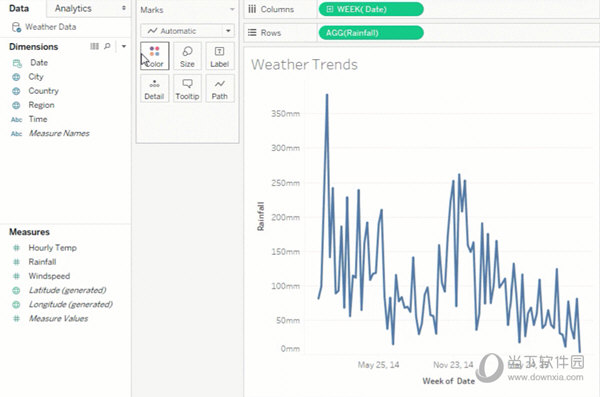The image size is (600, 397).
Task: Click the number icon beside Windspeed
Action: click(16, 276)
